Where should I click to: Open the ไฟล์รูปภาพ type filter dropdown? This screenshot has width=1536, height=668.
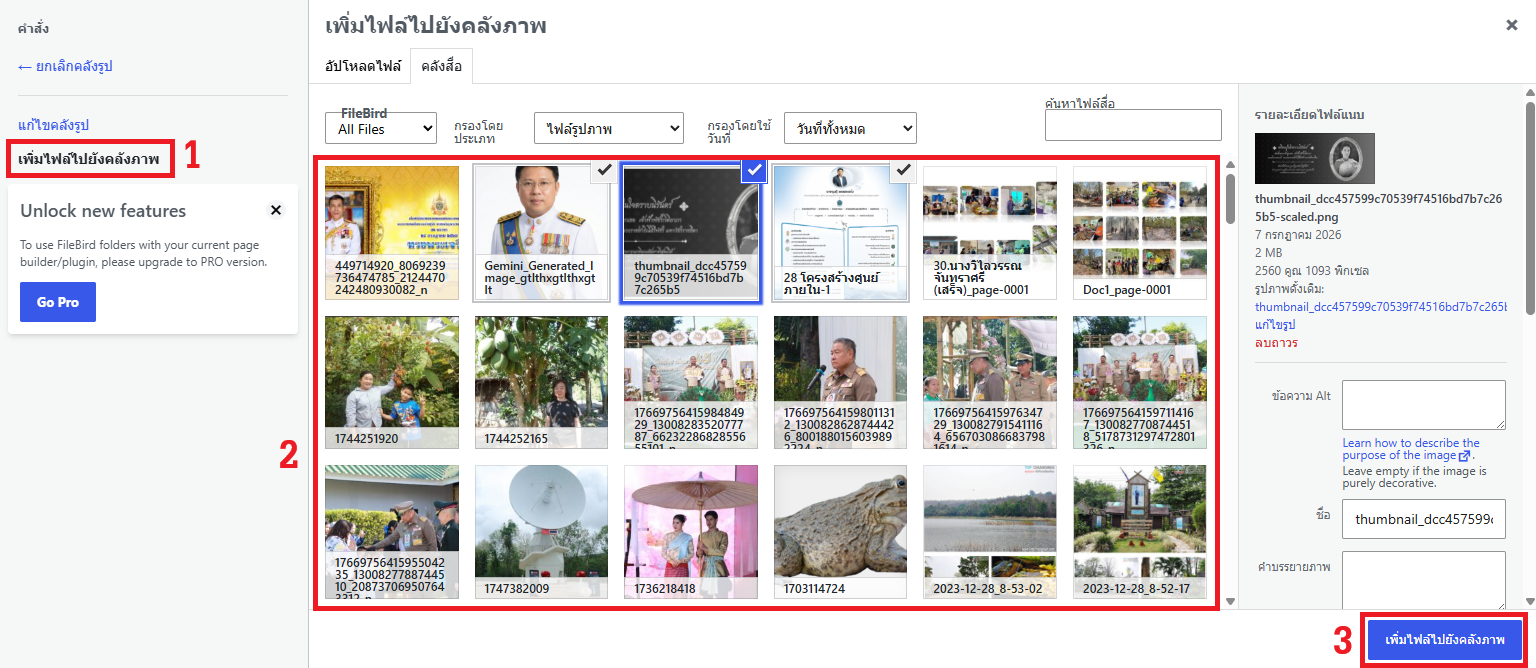(609, 128)
